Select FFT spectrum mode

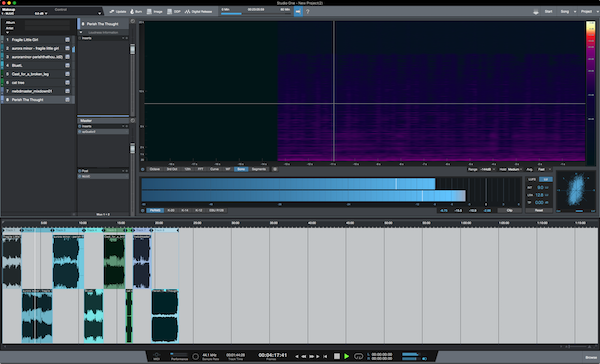coord(201,169)
